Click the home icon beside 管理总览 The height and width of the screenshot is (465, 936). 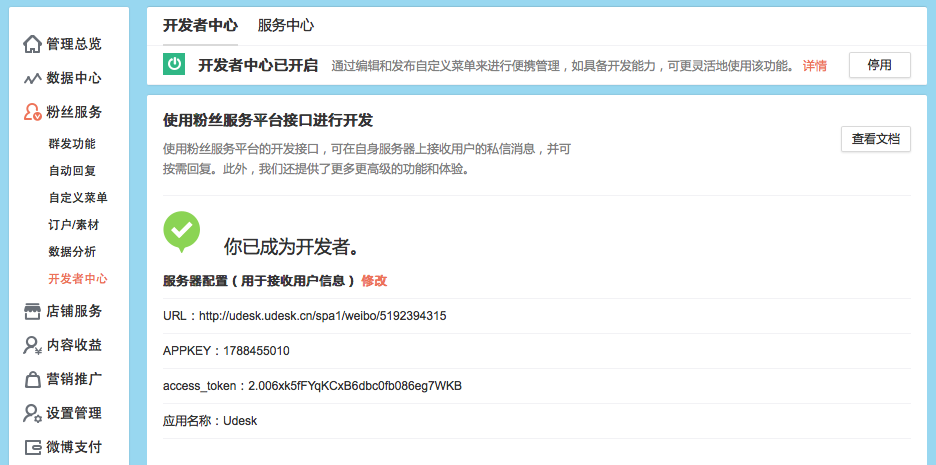pyautogui.click(x=33, y=44)
